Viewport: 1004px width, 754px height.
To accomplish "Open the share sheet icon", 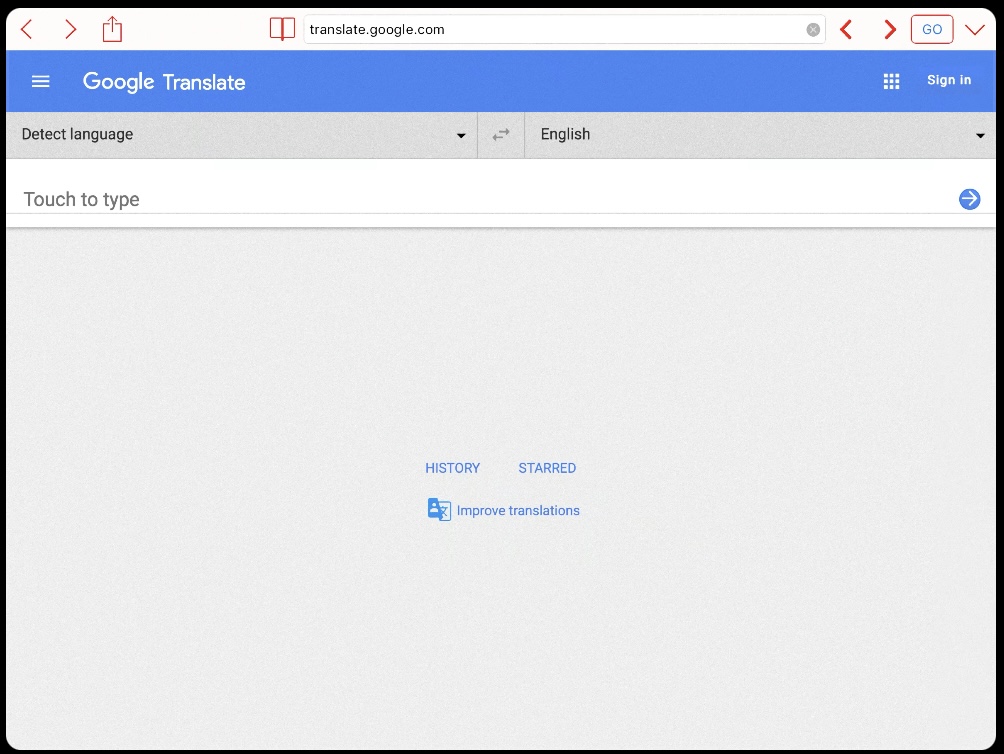I will pyautogui.click(x=112, y=29).
